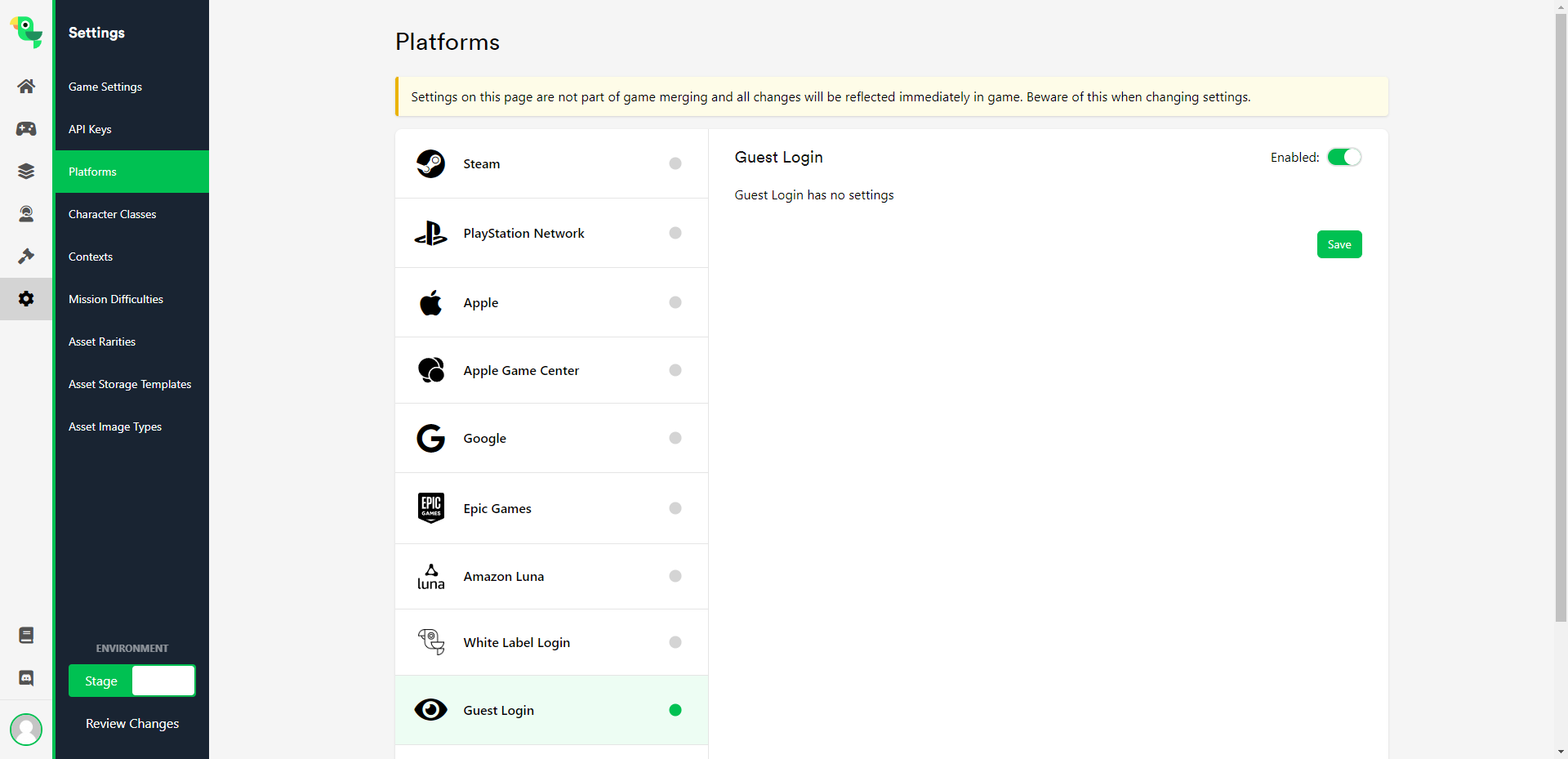Click Review Changes link
Viewport: 1568px width, 759px height.
pos(132,724)
